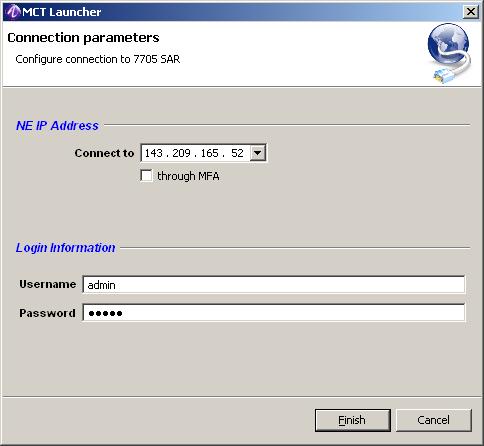Click the MCT Launcher title text

(x=62, y=12)
